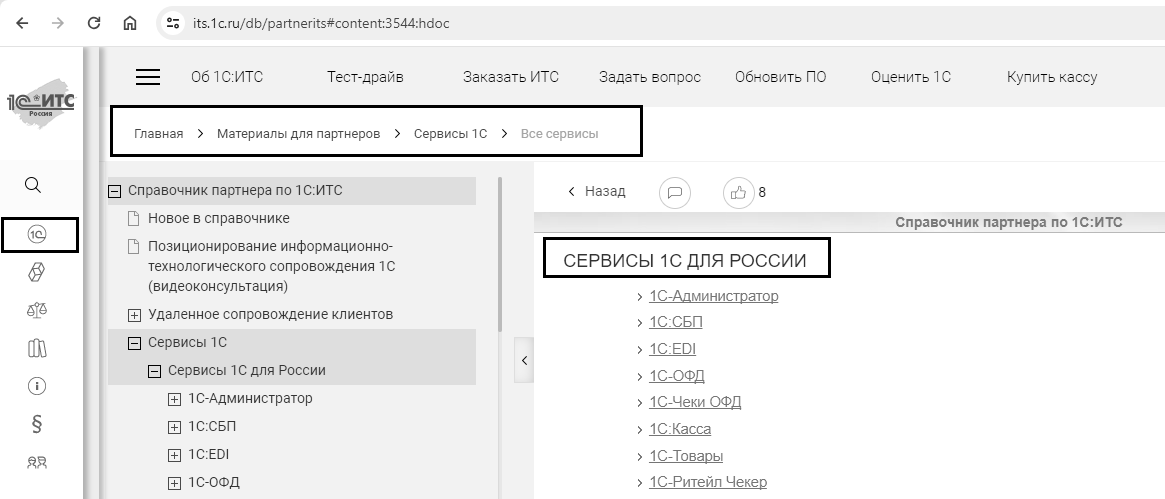The height and width of the screenshot is (499, 1165).
Task: Expand 1С-ОФД tree node
Action: [x=175, y=483]
